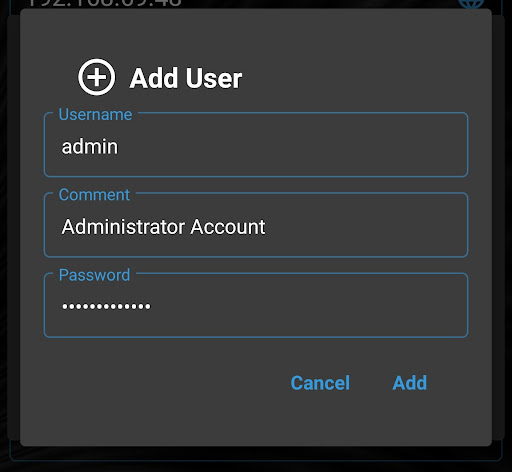Place cursor in the admin username text

pos(90,147)
